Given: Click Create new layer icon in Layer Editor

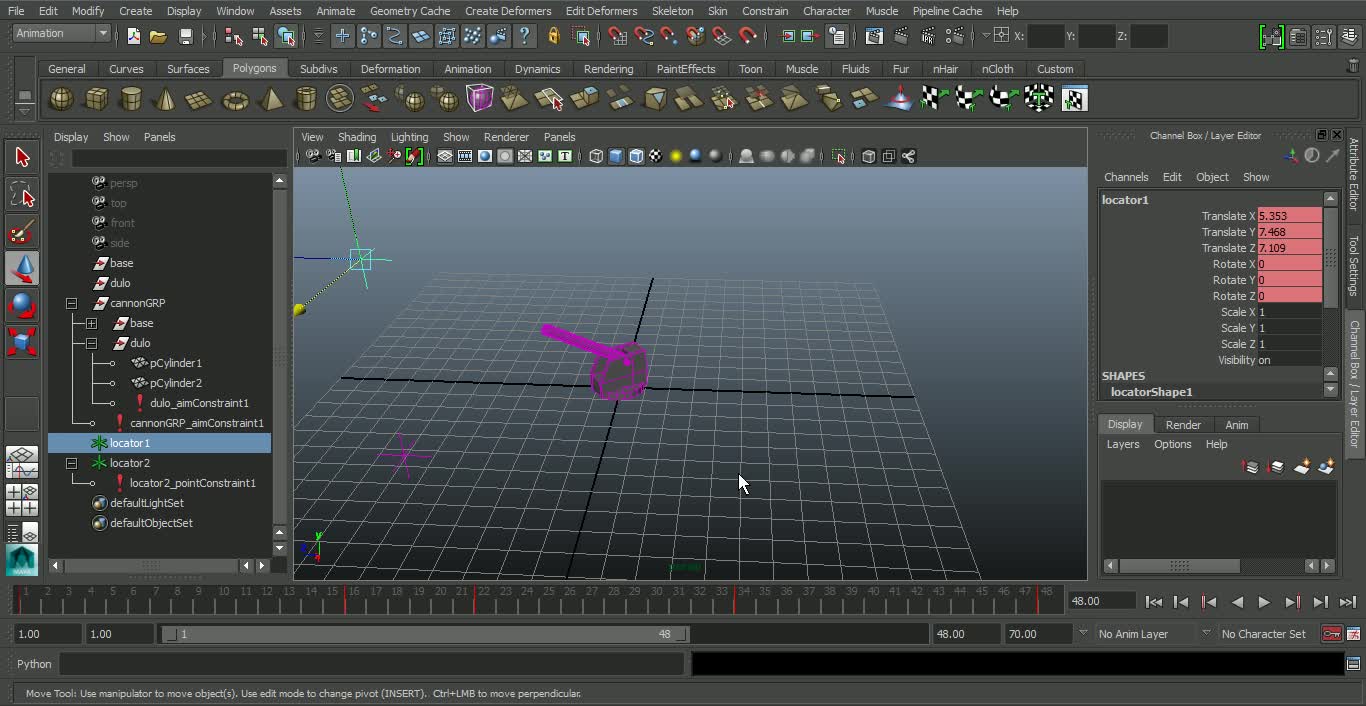Looking at the screenshot, I should pyautogui.click(x=1301, y=467).
